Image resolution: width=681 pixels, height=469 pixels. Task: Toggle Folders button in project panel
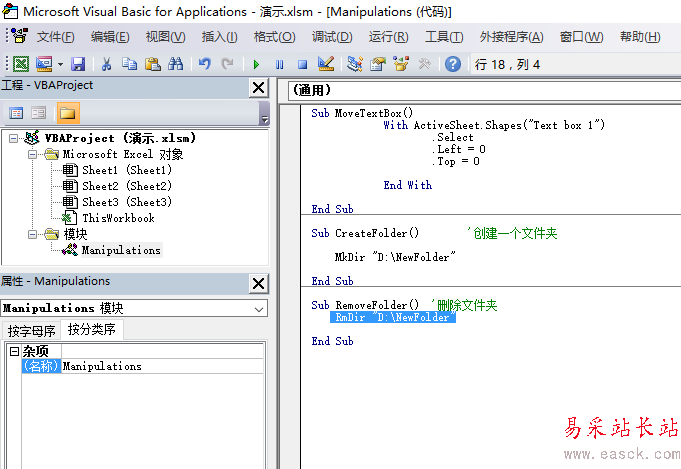click(68, 113)
